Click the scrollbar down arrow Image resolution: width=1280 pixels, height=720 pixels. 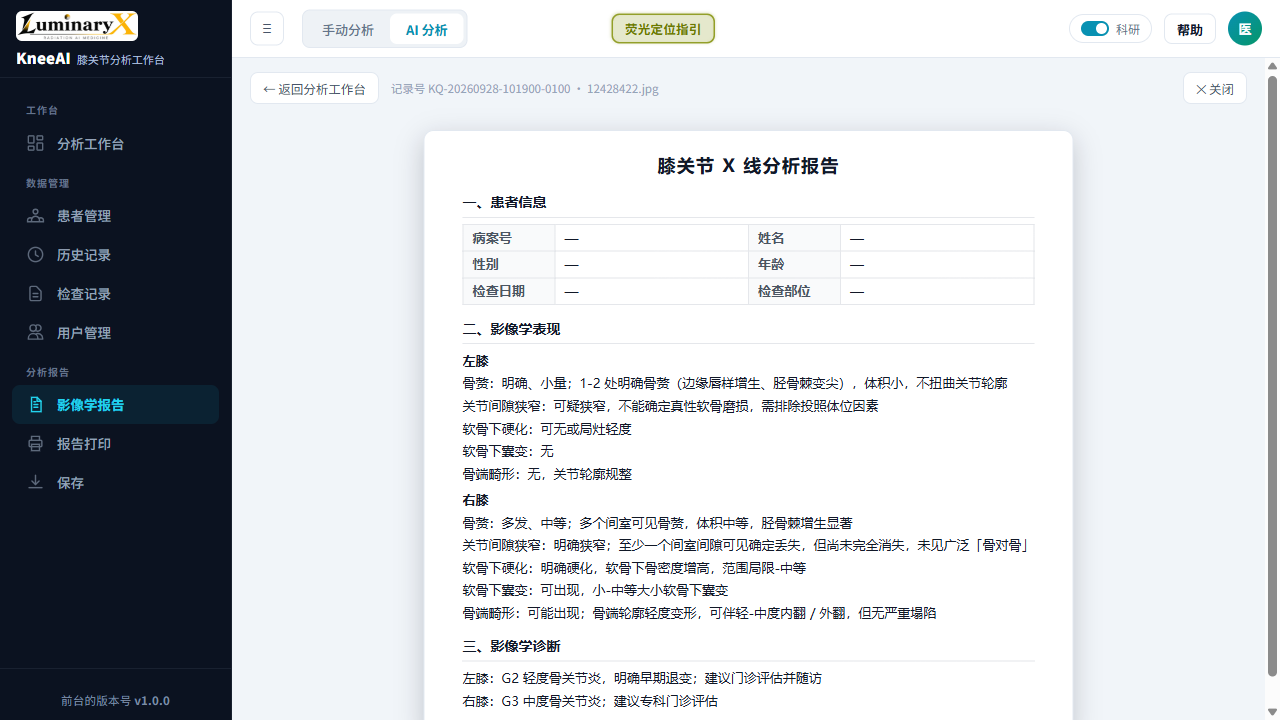coord(1272,712)
